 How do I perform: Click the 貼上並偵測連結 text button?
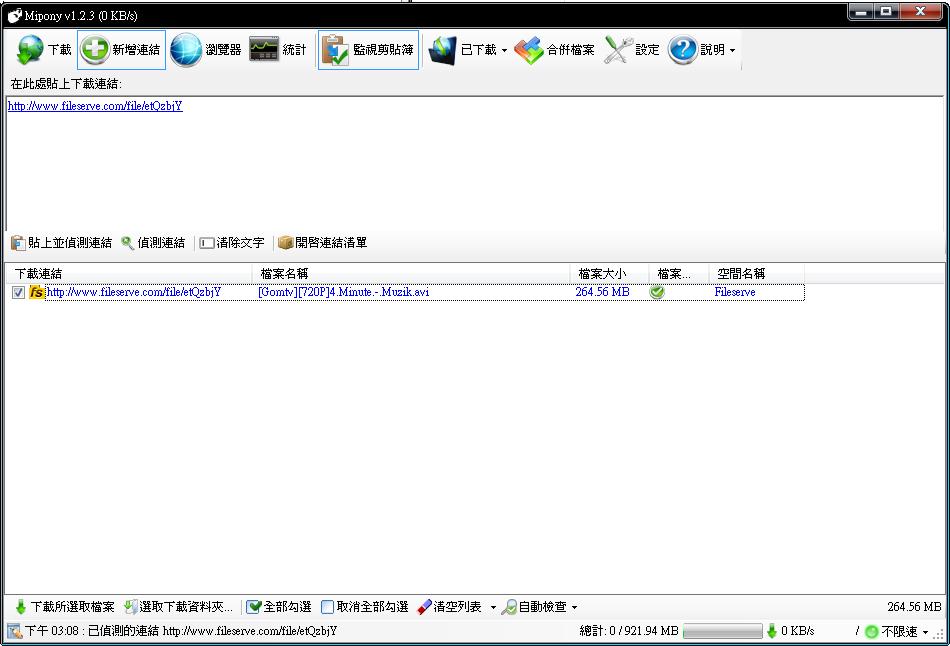tap(70, 243)
